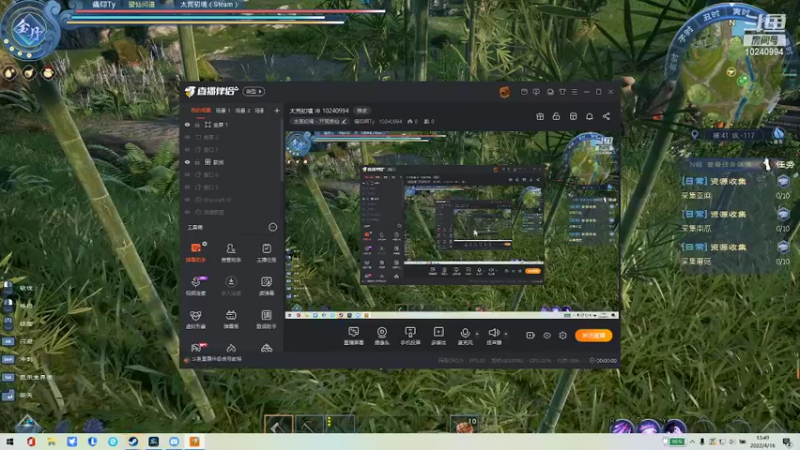The width and height of the screenshot is (800, 450).
Task: Open the streamer tasks tool icon
Action: pos(266,252)
